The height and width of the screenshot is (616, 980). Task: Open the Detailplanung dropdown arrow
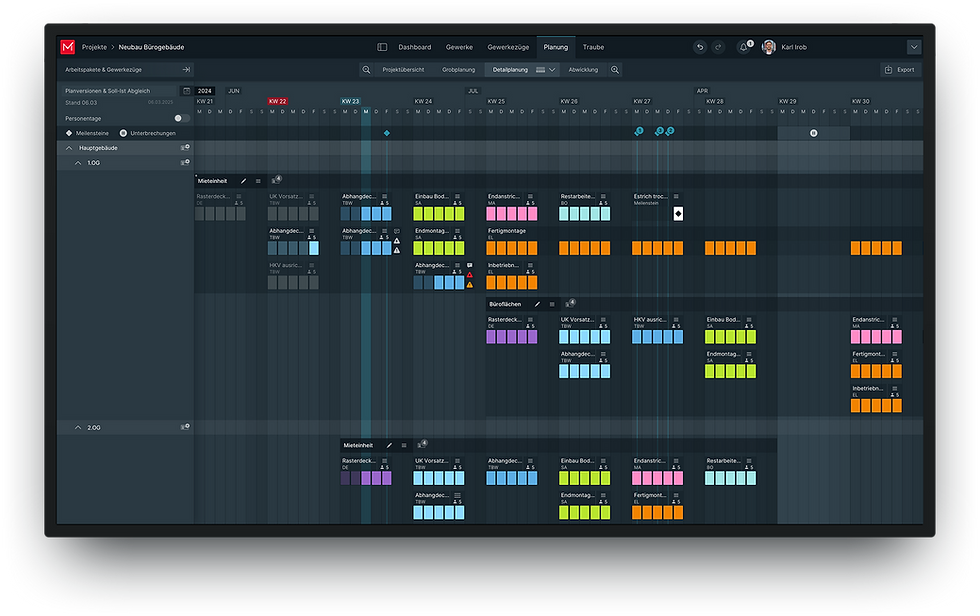pos(552,70)
